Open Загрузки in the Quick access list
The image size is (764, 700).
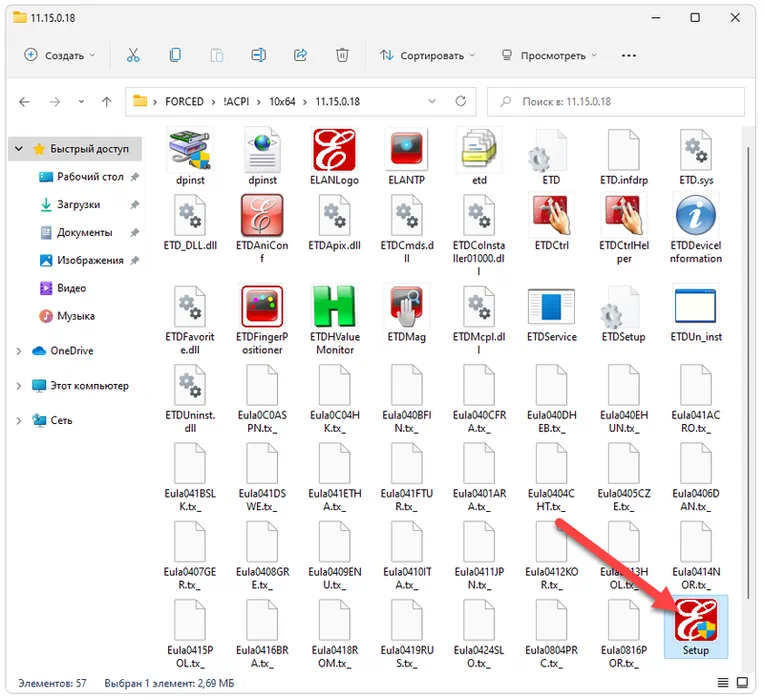click(x=78, y=204)
